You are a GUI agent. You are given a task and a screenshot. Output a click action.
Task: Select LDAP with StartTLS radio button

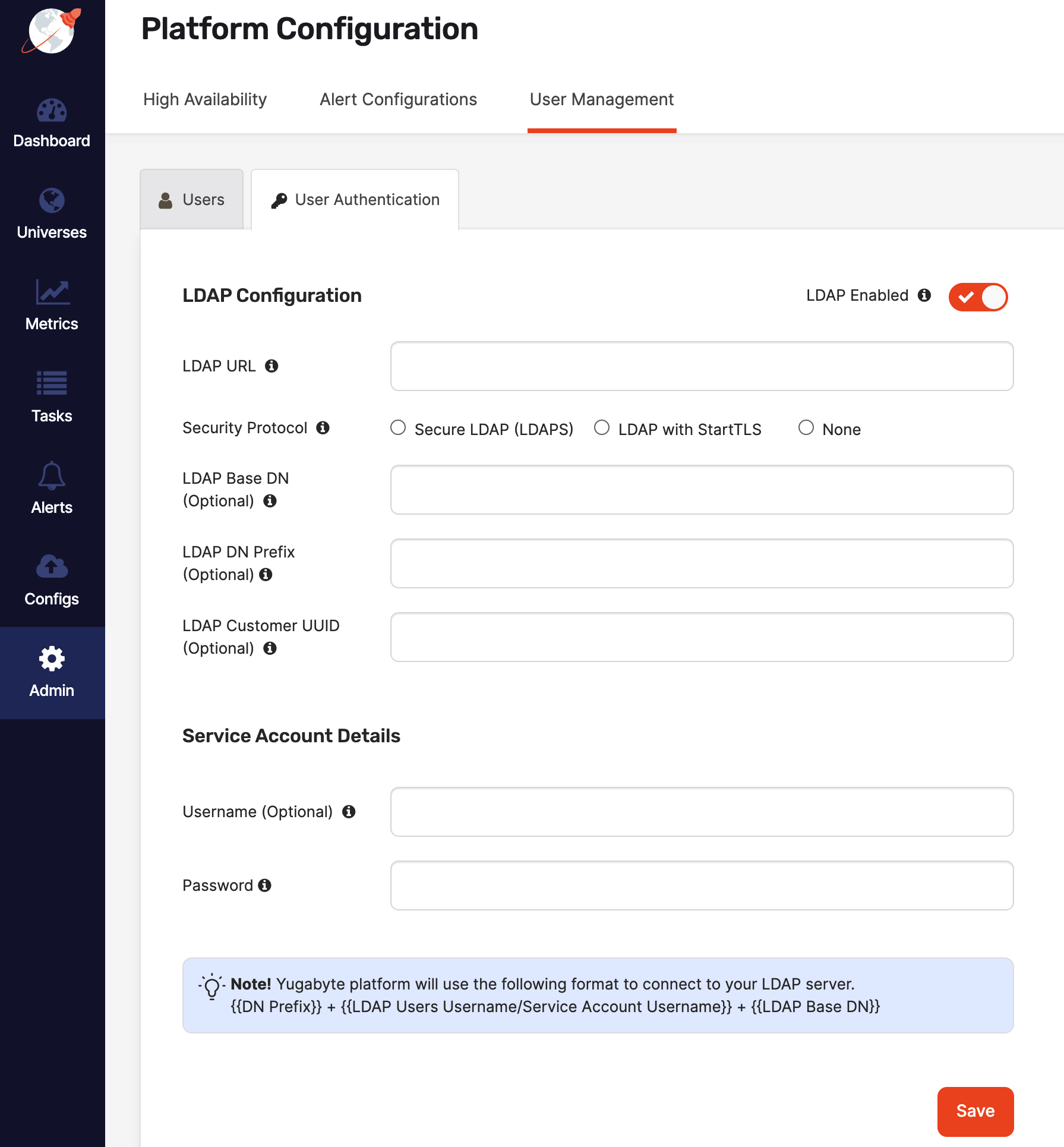tap(602, 427)
